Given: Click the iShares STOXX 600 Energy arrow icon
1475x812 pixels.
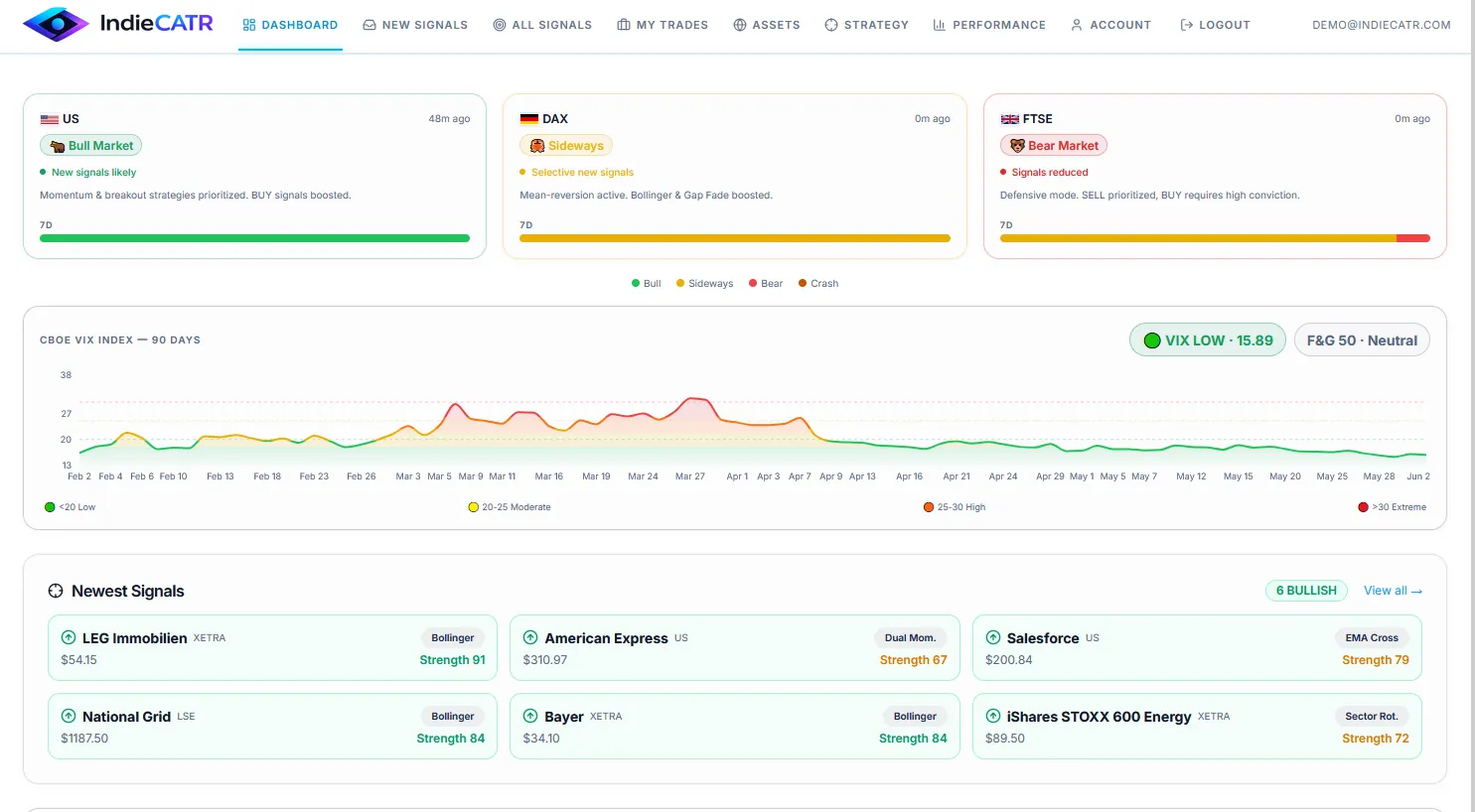Looking at the screenshot, I should pos(993,716).
